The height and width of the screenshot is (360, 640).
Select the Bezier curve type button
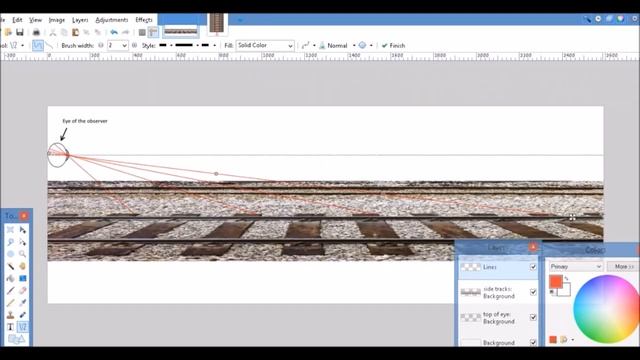[x=49, y=45]
